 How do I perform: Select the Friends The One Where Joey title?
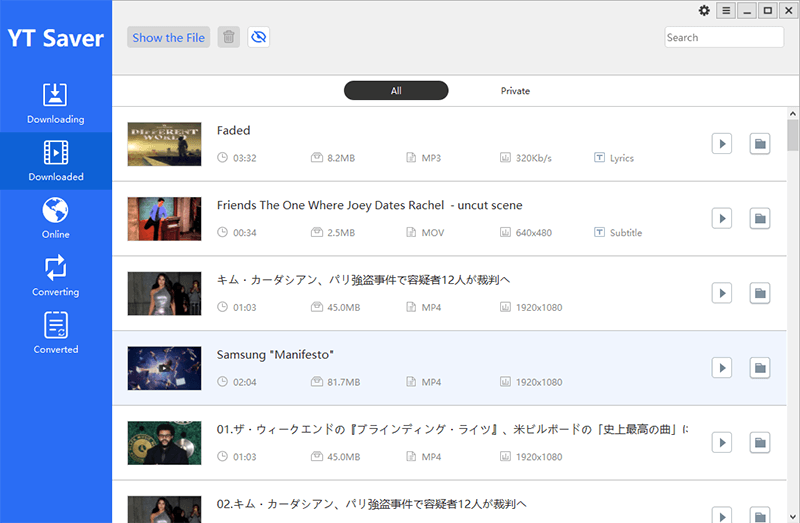(x=369, y=205)
